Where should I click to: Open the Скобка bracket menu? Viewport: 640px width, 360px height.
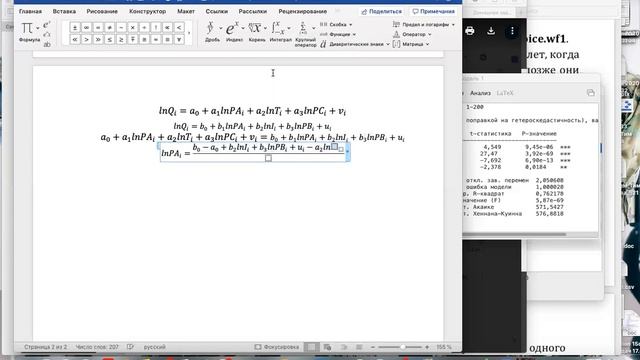336,24
